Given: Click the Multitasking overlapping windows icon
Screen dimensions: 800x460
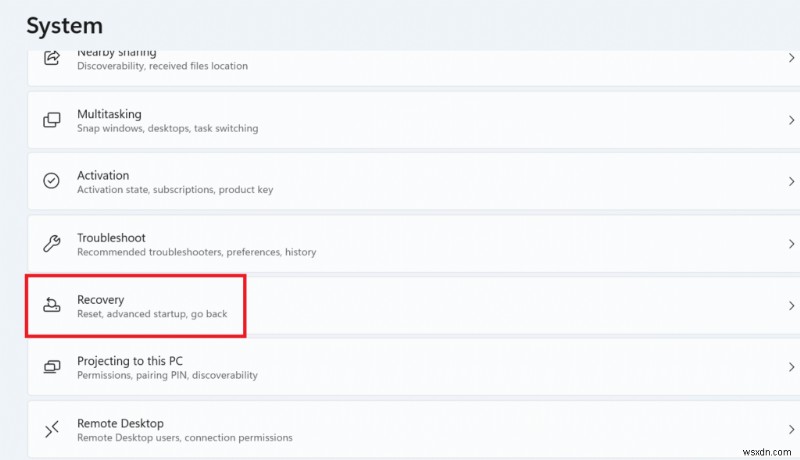Looking at the screenshot, I should [52, 120].
